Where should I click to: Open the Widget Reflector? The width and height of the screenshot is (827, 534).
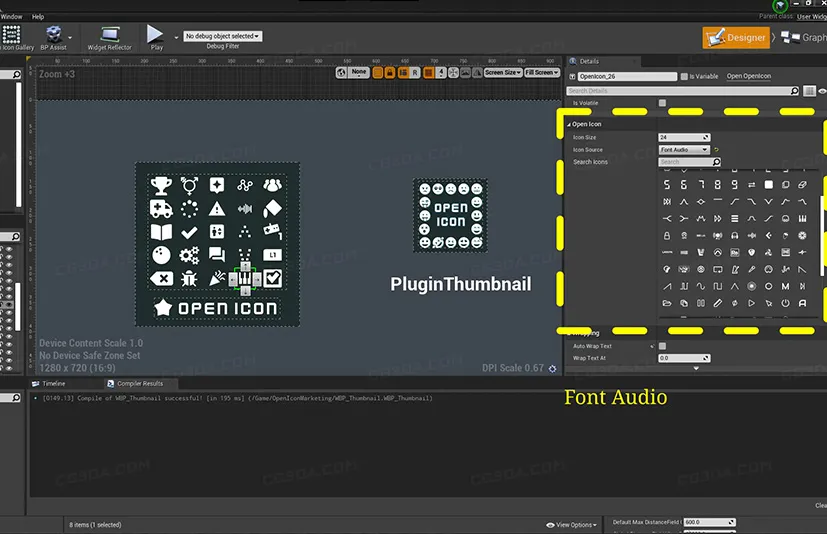pyautogui.click(x=109, y=38)
